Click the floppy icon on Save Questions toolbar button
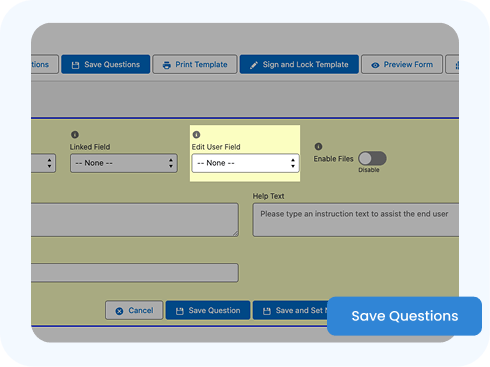The image size is (490, 367). [75, 65]
